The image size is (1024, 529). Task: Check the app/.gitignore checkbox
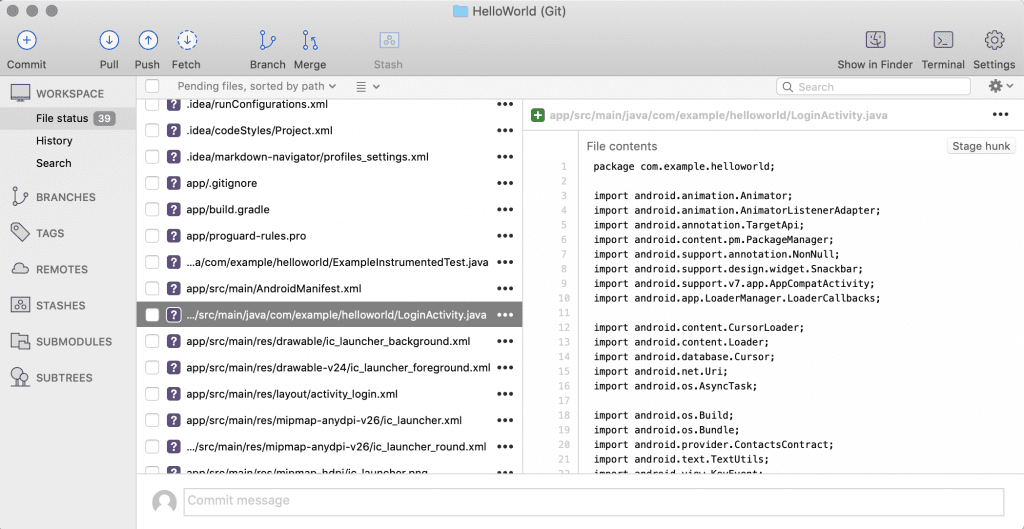[152, 184]
